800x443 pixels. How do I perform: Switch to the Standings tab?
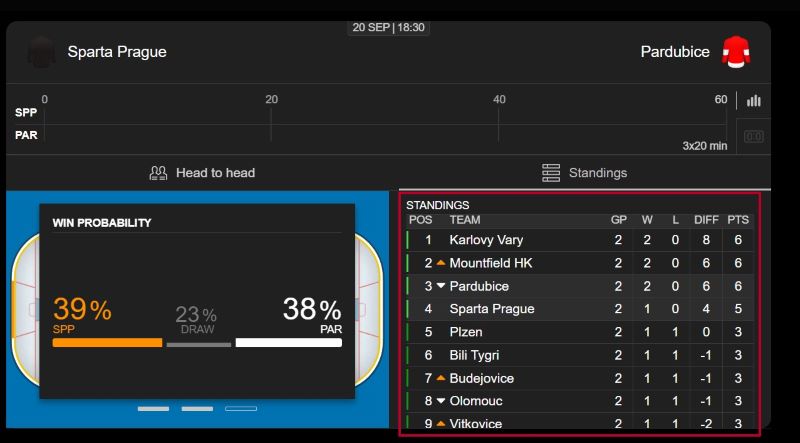[x=586, y=173]
